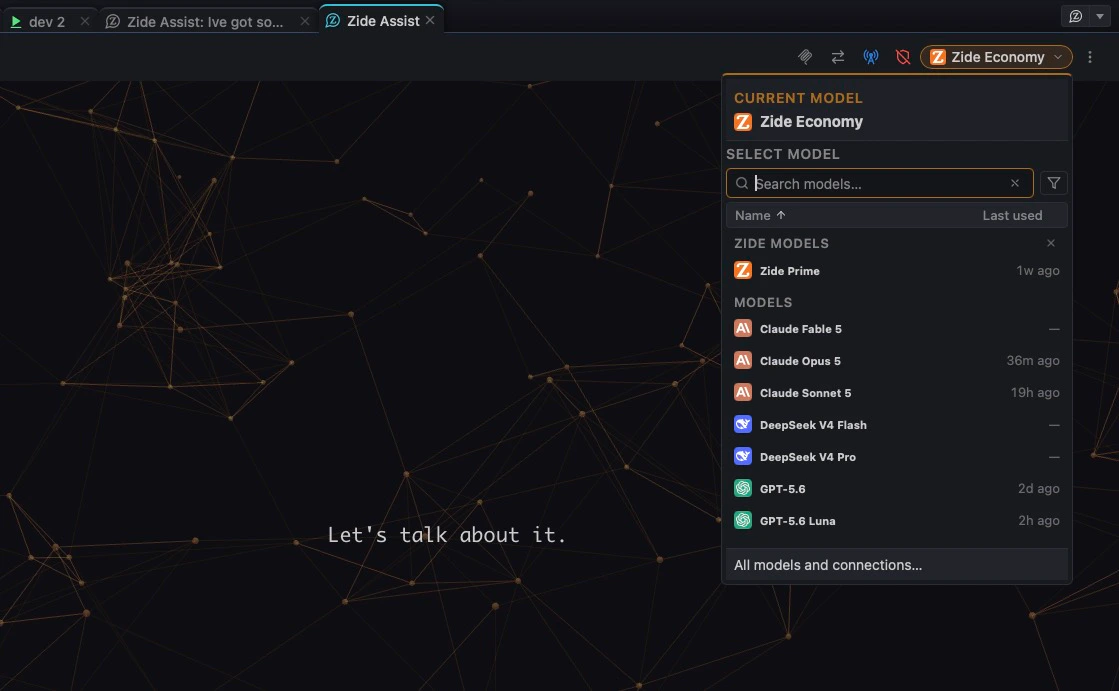Open the model filter funnel button
Screen dimensions: 1119x691
coord(1054,183)
